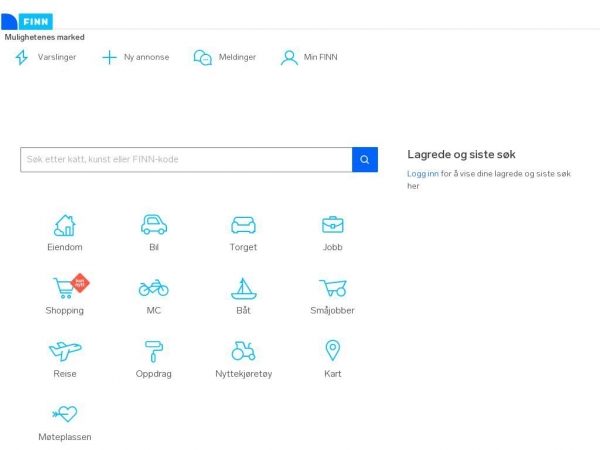Click the Torget category label

[x=243, y=247]
